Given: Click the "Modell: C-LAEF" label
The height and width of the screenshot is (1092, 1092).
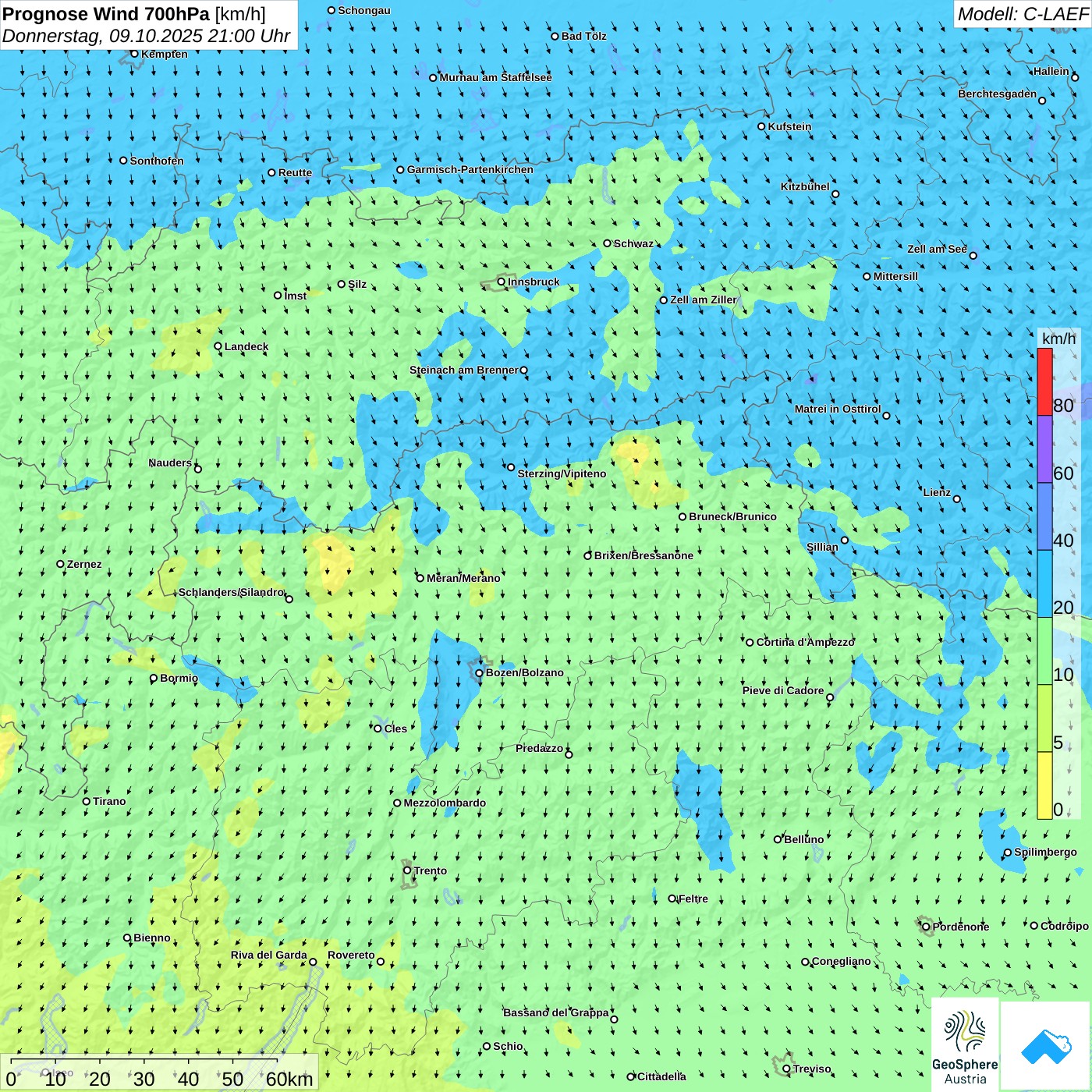Looking at the screenshot, I should point(1023,14).
